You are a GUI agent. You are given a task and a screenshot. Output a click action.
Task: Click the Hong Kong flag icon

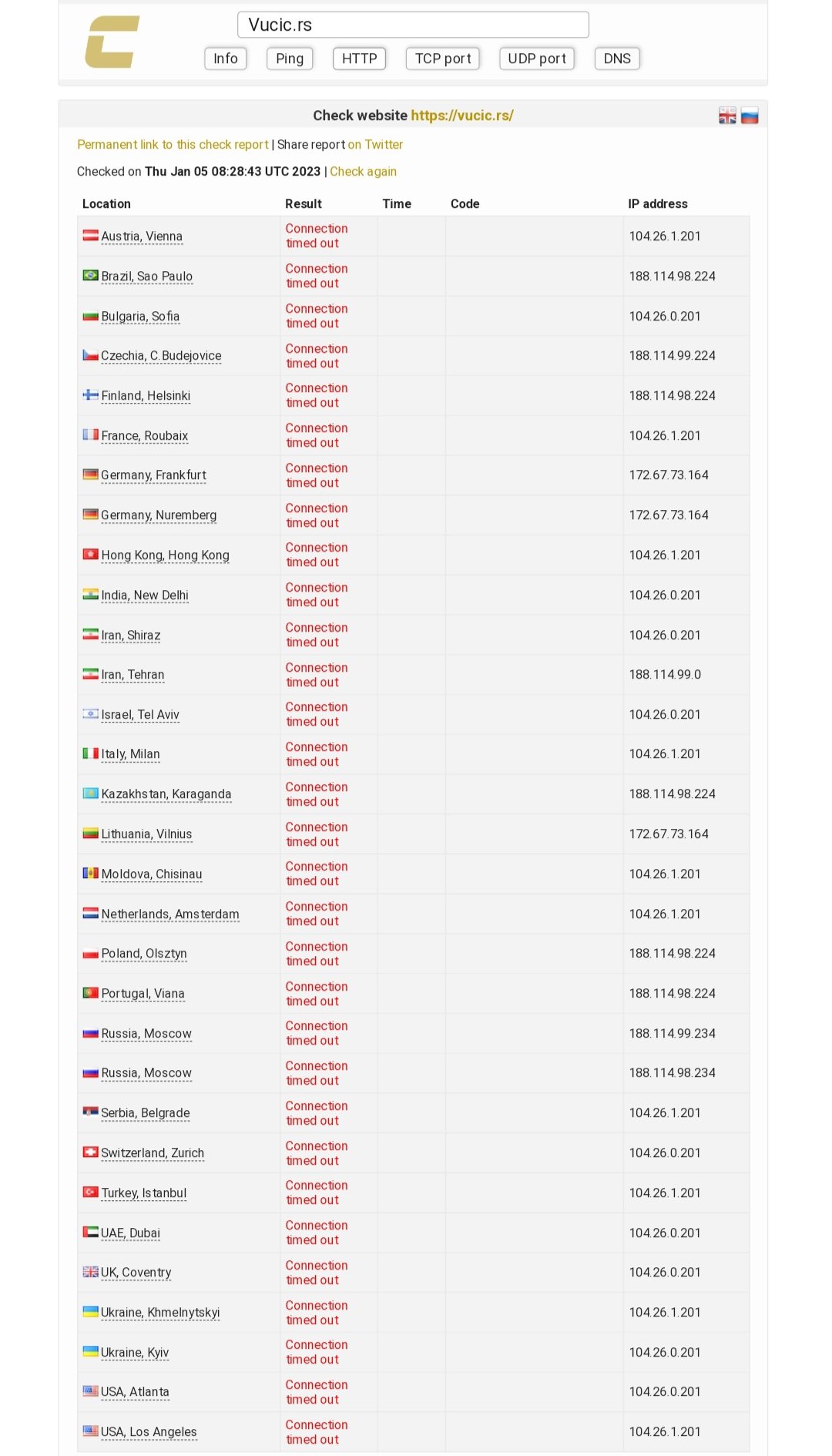91,554
